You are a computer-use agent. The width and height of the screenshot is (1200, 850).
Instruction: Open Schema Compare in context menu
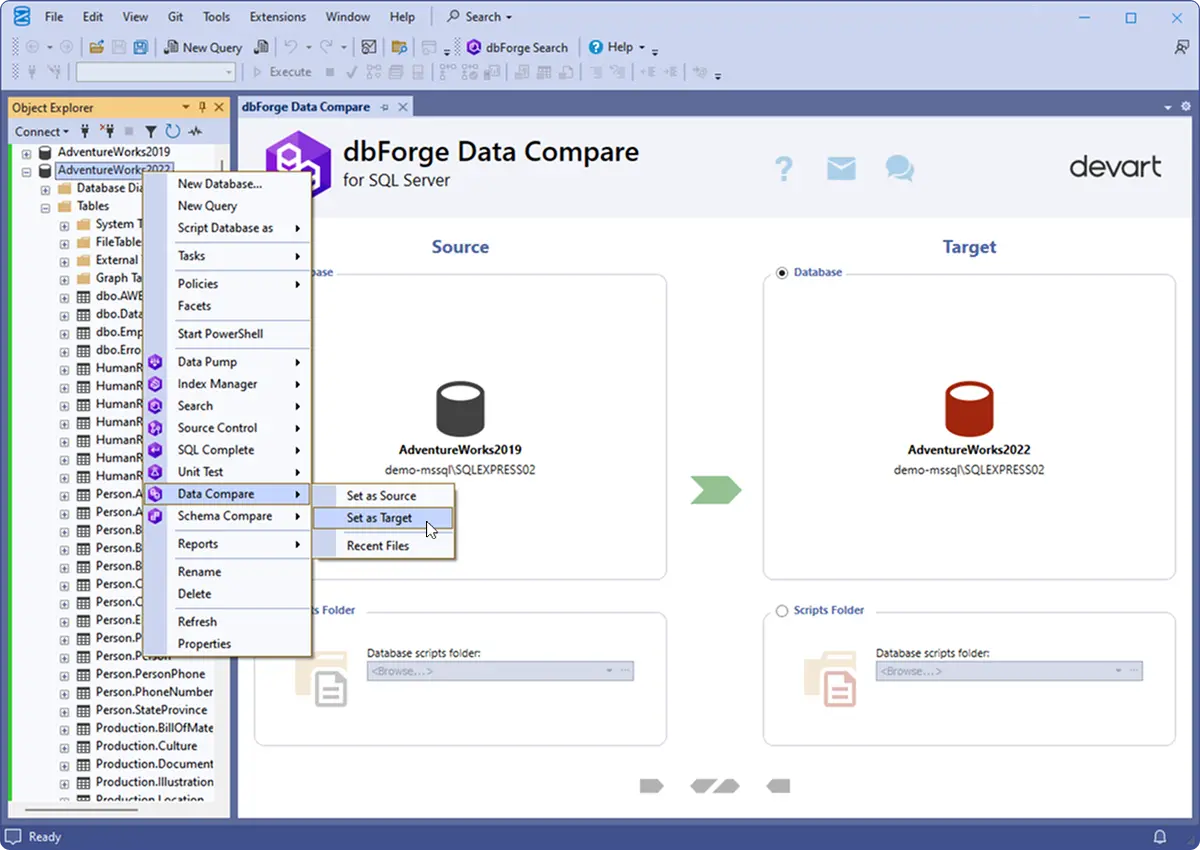[x=225, y=516]
